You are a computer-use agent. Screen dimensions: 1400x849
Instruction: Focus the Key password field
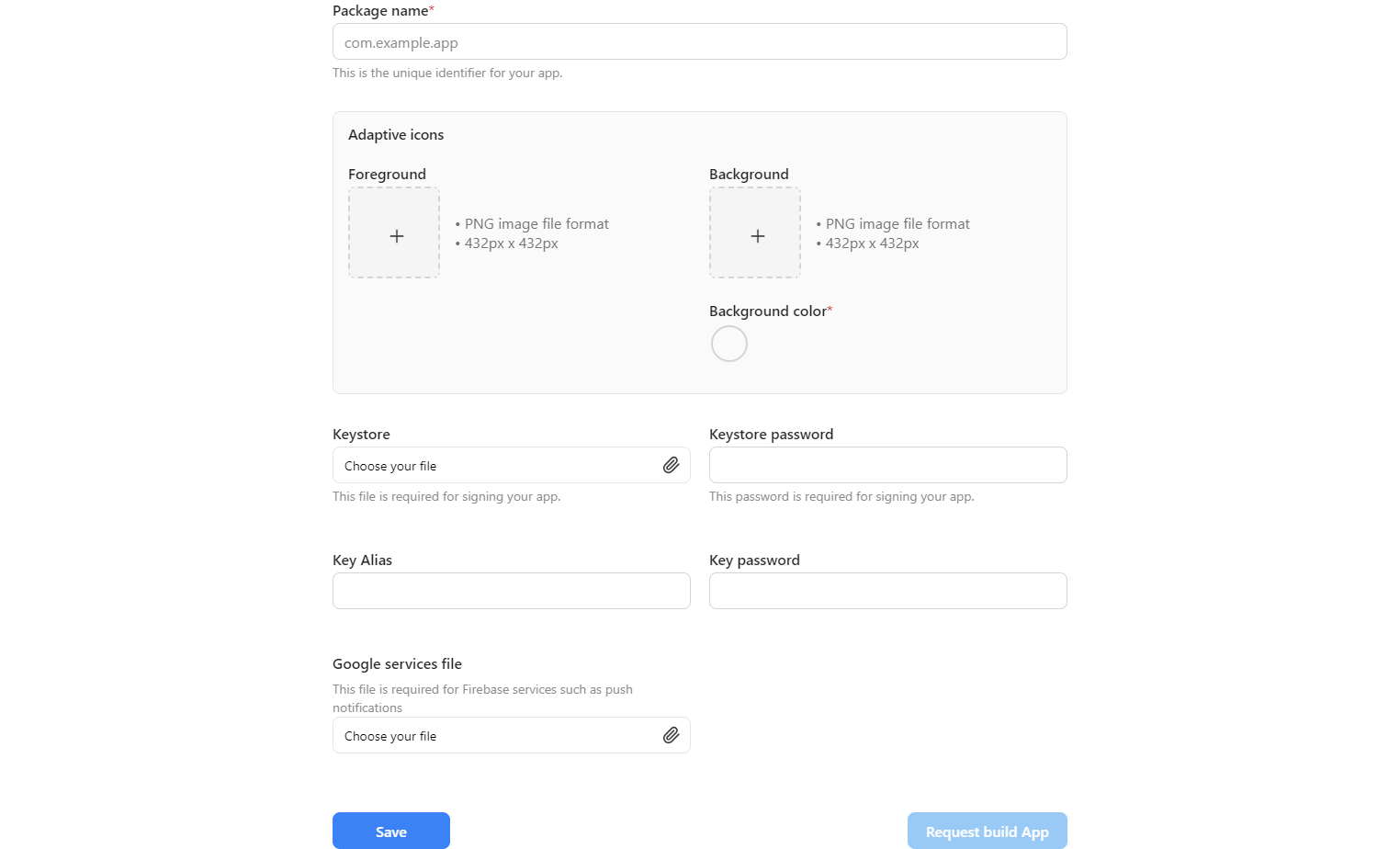click(x=887, y=591)
